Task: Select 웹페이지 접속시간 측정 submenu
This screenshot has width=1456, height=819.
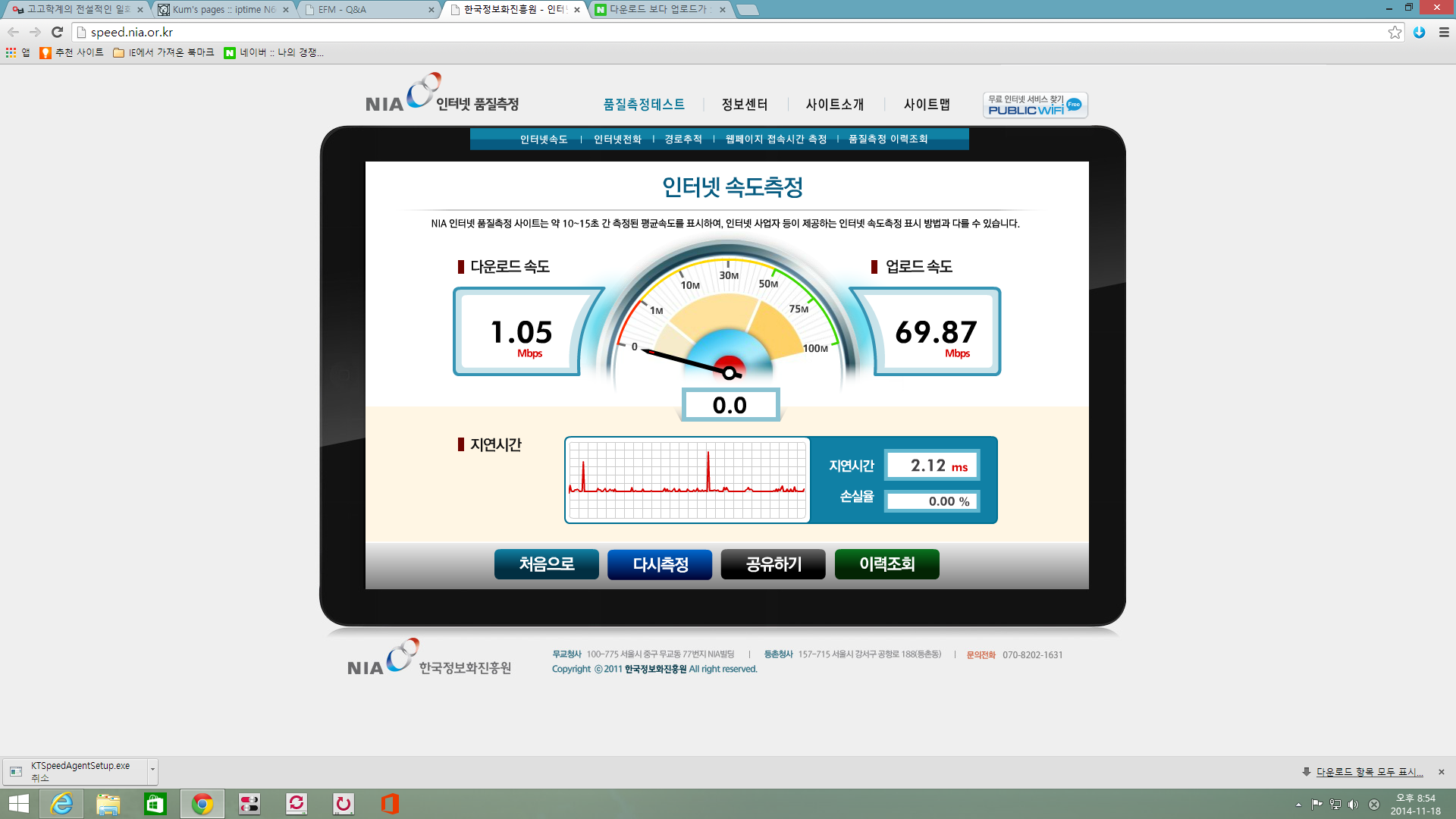Action: (776, 140)
